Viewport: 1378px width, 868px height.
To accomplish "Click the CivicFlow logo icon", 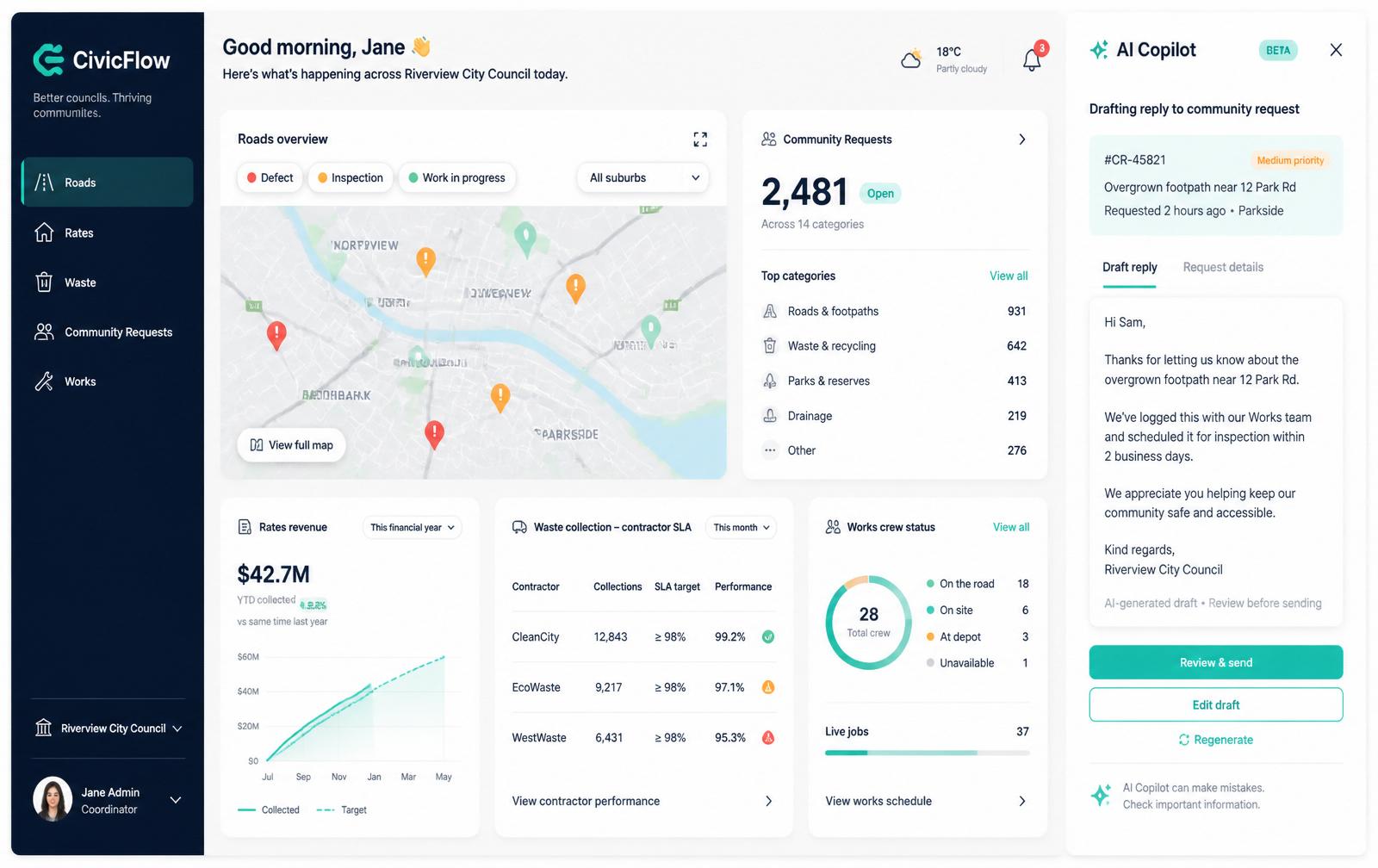I will pos(48,60).
